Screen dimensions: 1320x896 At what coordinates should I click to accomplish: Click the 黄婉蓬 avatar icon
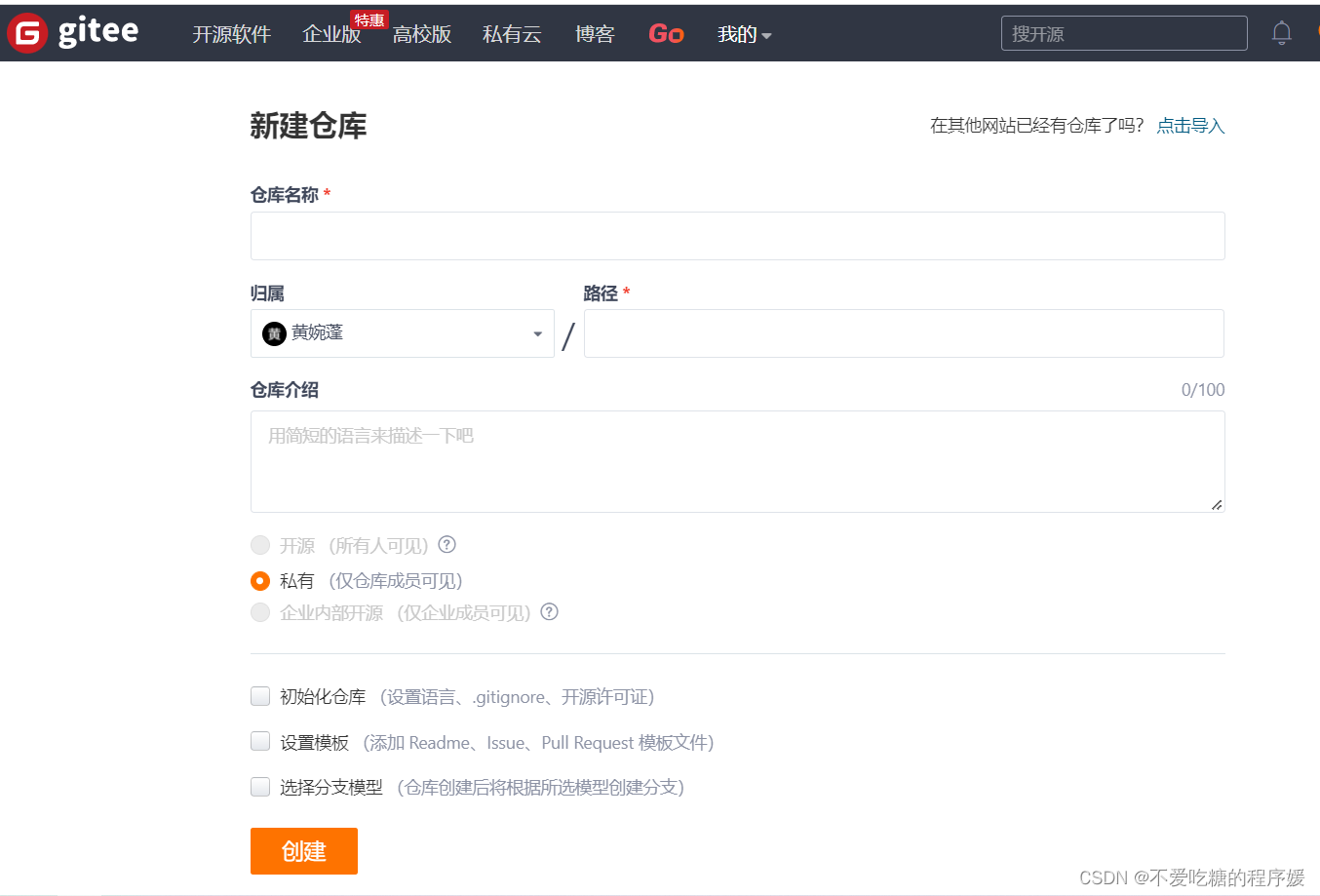click(274, 333)
